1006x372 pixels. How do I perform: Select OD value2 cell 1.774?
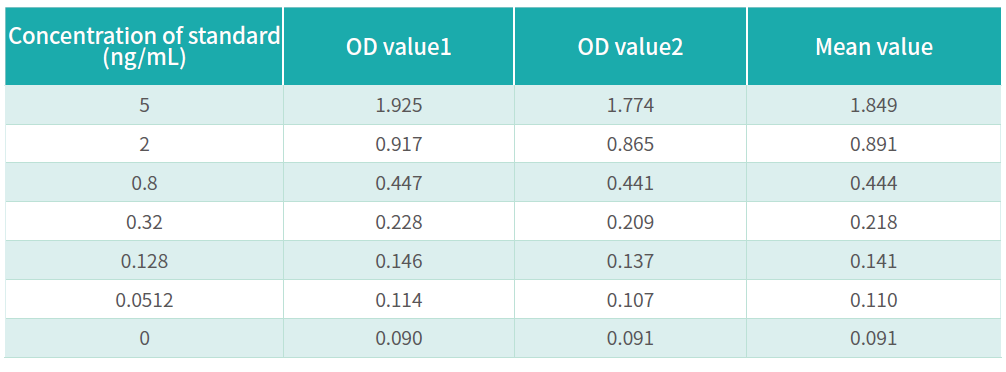point(630,105)
